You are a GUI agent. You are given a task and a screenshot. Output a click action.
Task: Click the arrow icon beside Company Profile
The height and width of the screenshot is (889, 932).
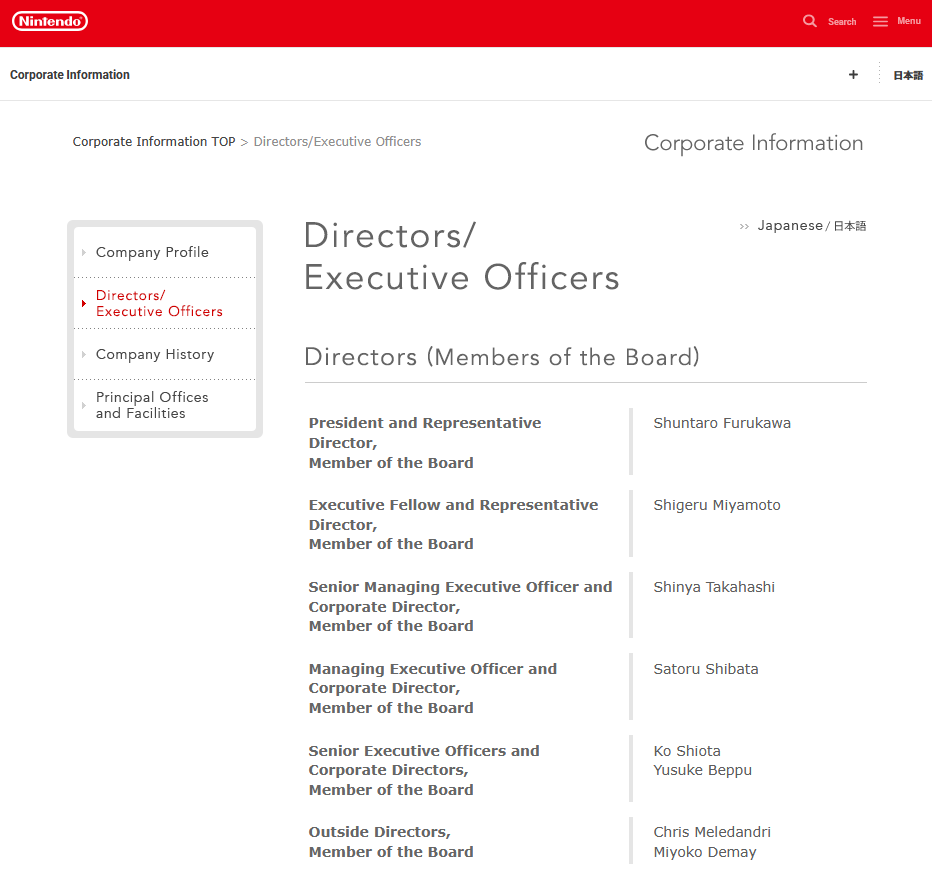point(84,253)
